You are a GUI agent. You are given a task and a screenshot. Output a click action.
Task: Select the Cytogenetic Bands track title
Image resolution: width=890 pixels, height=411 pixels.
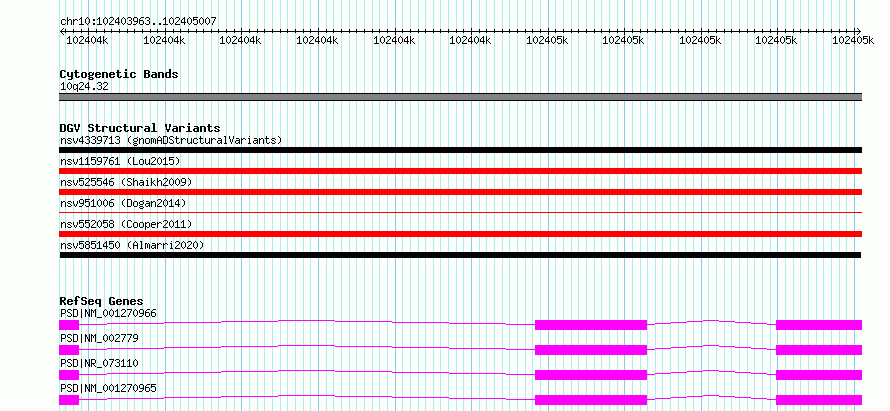(x=119, y=74)
